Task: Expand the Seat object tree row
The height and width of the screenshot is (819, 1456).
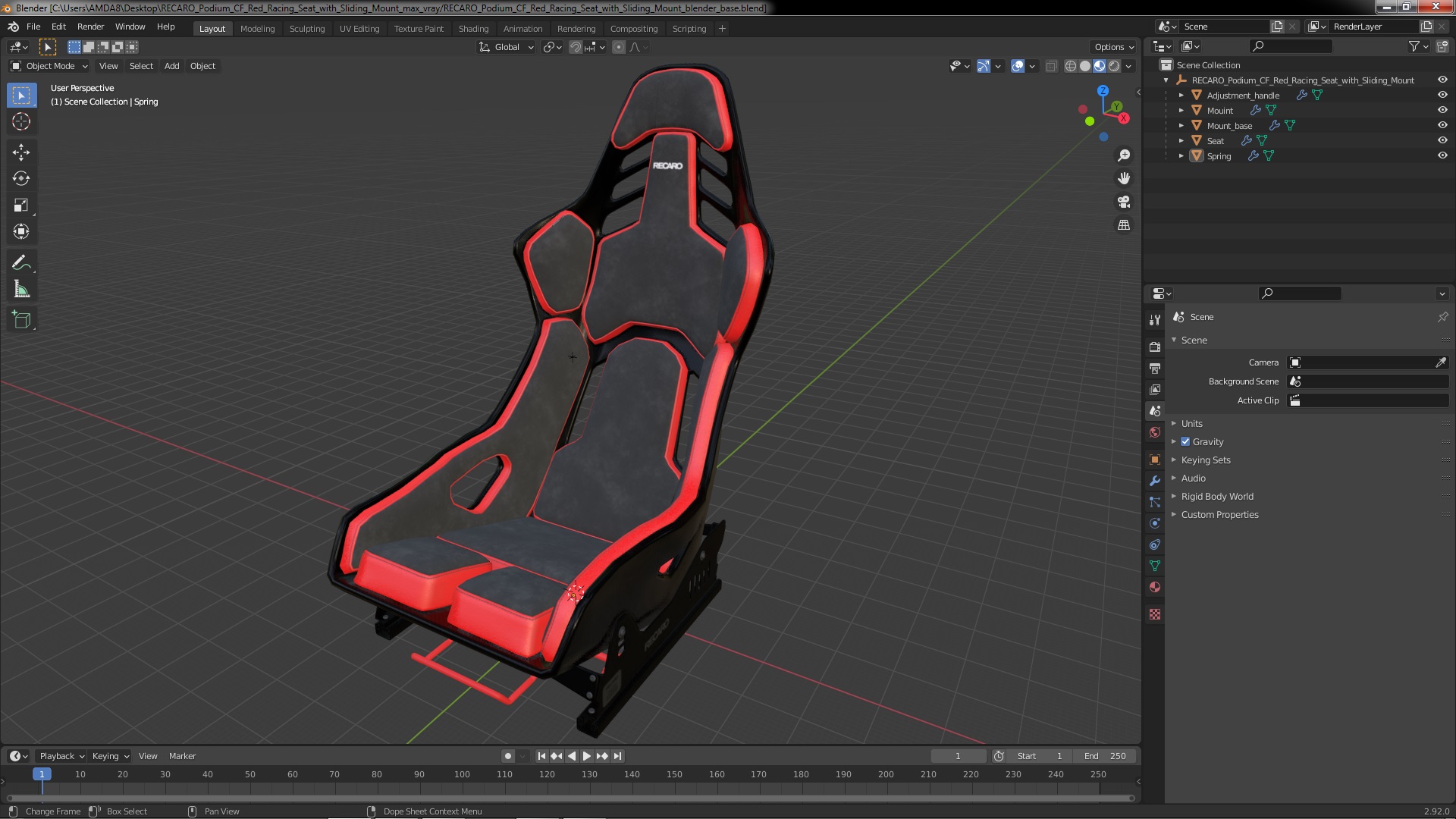Action: (1181, 141)
